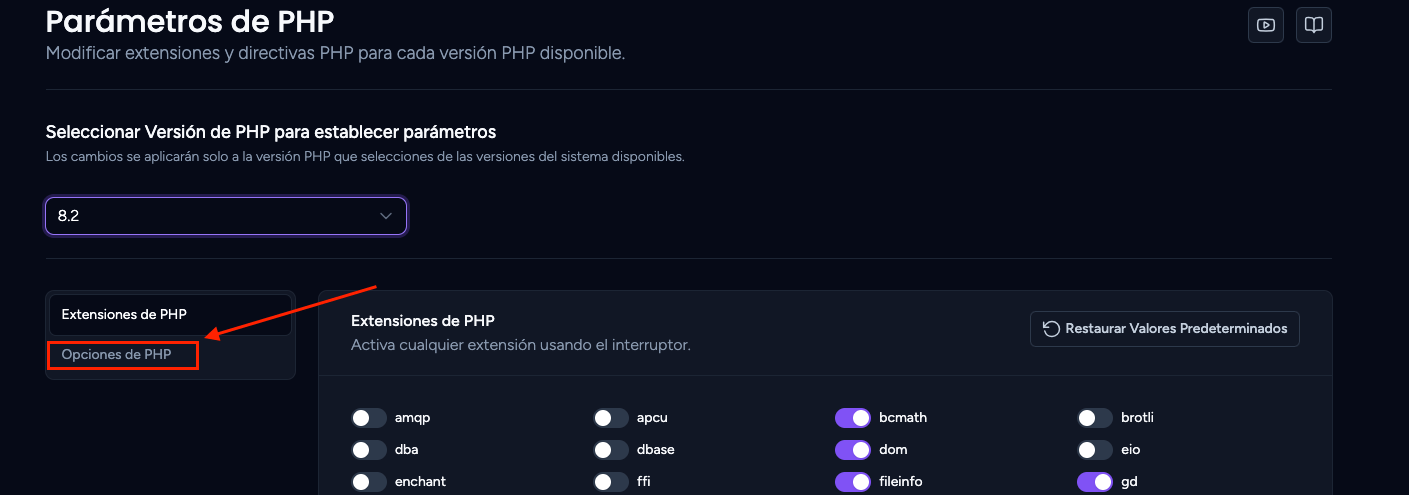This screenshot has width=1409, height=495.
Task: Activate the ffi extension switch
Action: click(x=611, y=482)
